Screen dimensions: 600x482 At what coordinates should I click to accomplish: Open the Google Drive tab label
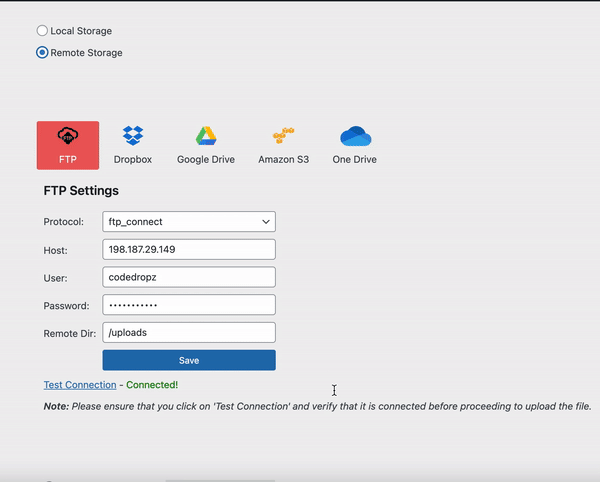point(206,159)
